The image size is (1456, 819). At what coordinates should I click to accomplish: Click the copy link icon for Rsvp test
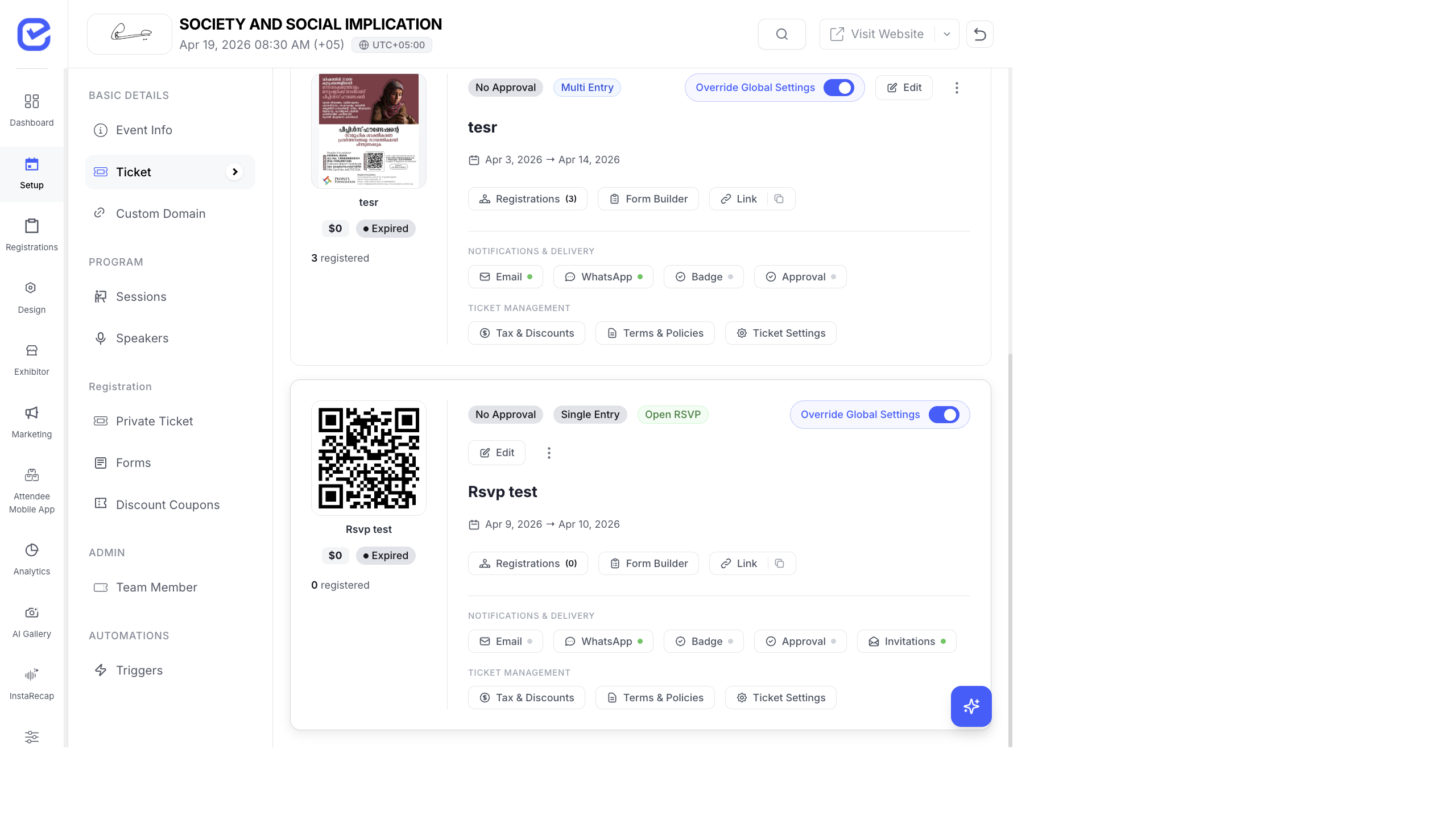tap(780, 563)
